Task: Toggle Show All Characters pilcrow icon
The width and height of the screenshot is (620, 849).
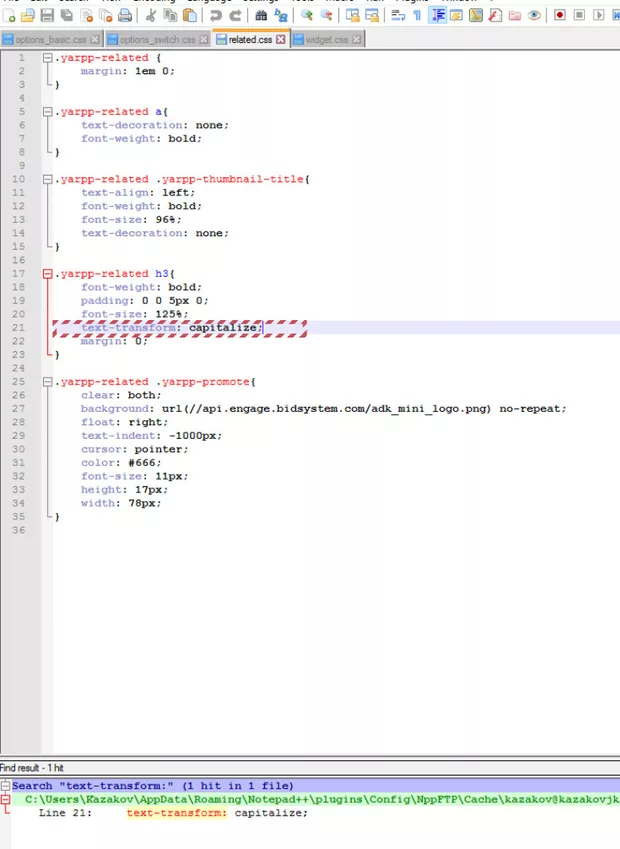Action: point(417,15)
